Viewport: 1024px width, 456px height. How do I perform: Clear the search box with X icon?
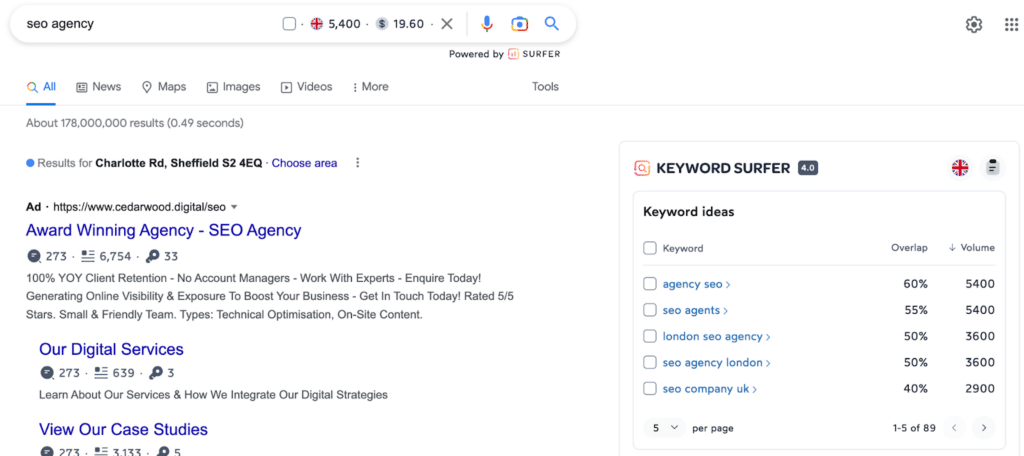point(447,24)
